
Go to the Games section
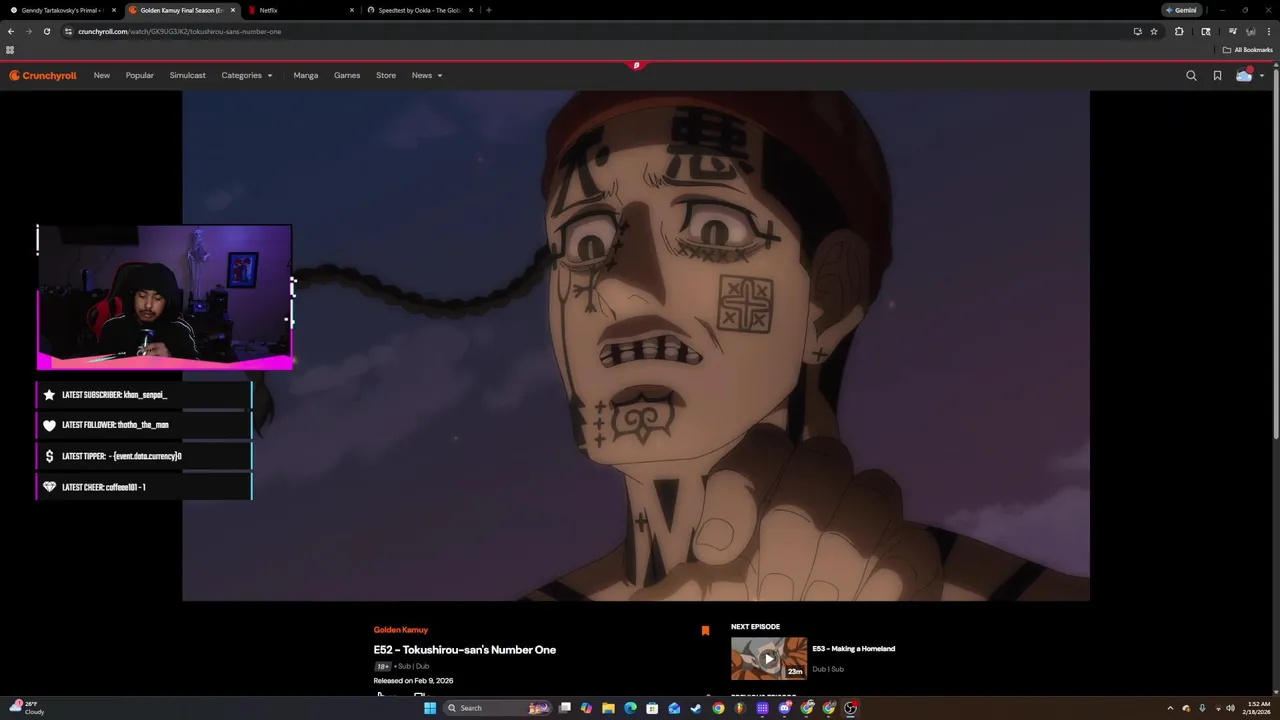pos(347,75)
